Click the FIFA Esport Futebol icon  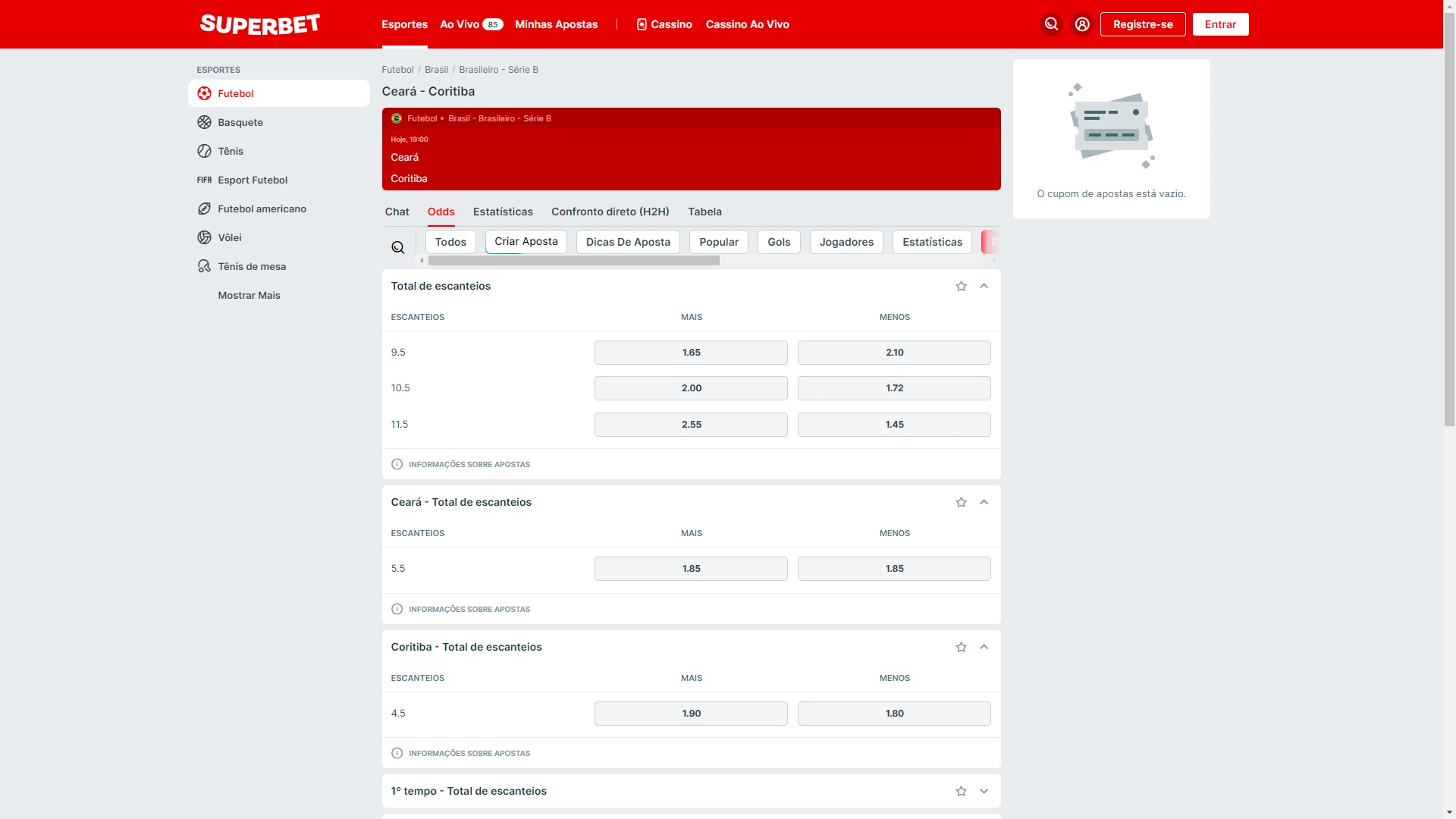tap(204, 180)
